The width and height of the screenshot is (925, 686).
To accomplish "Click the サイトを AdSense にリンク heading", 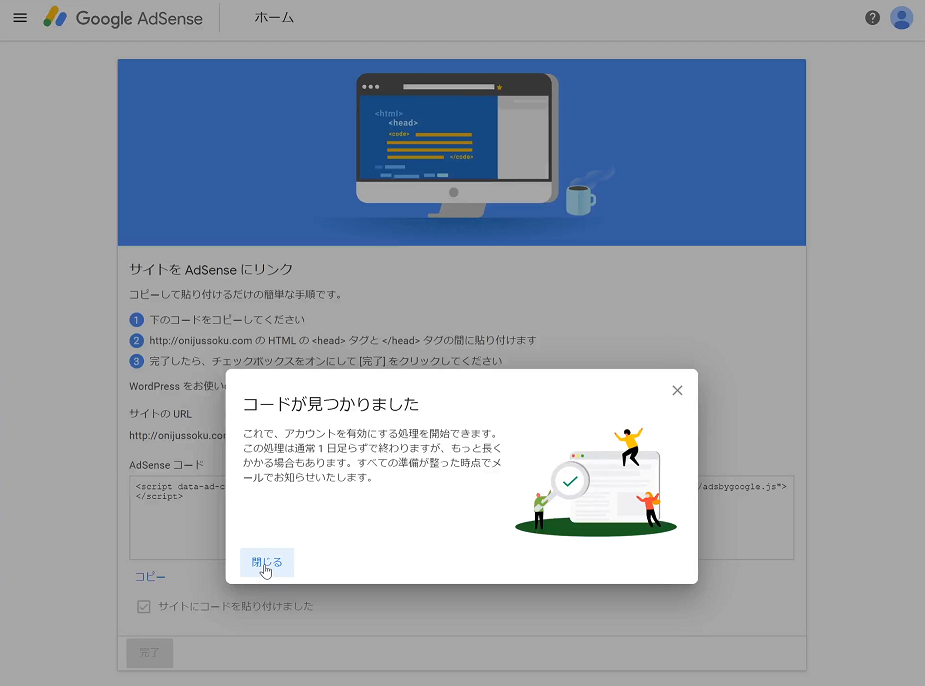I will (211, 270).
